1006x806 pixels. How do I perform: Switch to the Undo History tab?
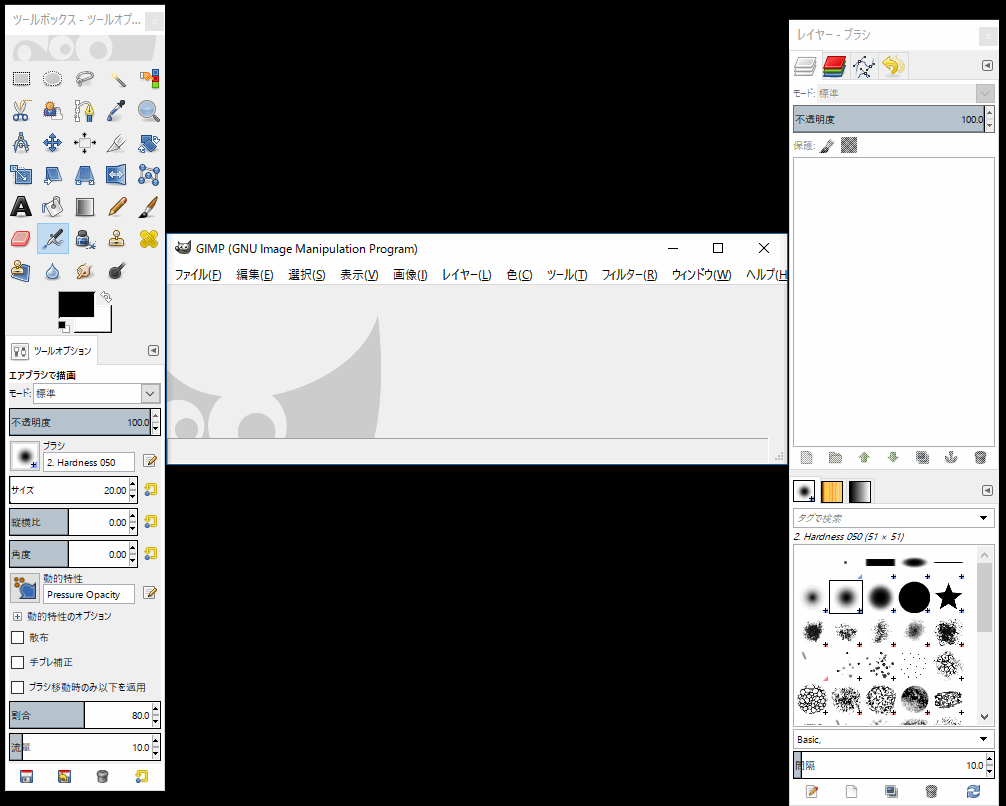[x=893, y=65]
